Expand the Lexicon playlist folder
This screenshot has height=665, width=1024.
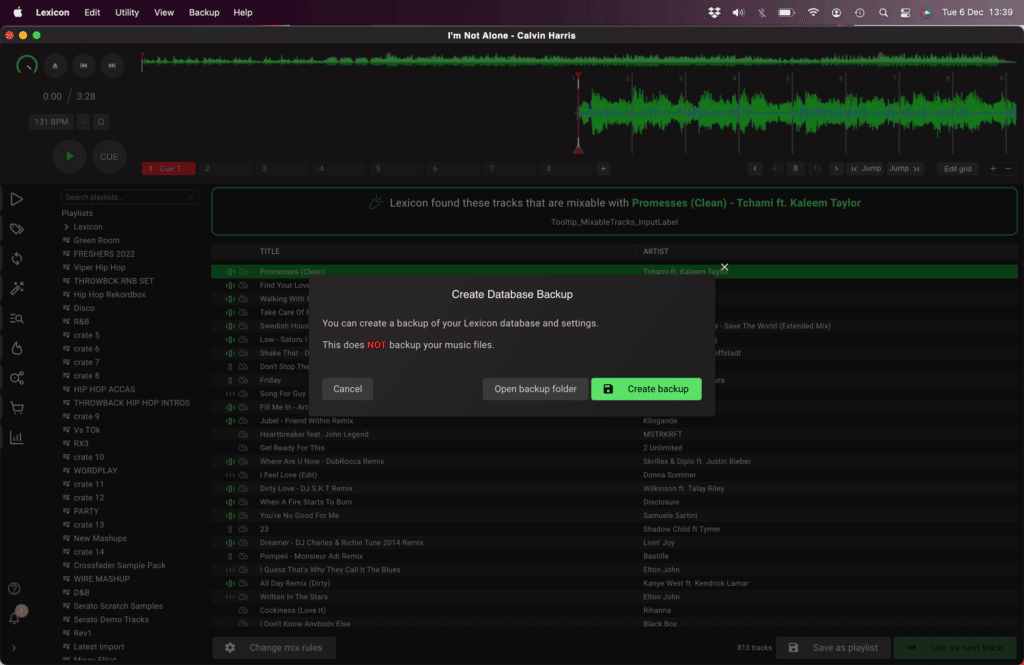pos(66,227)
